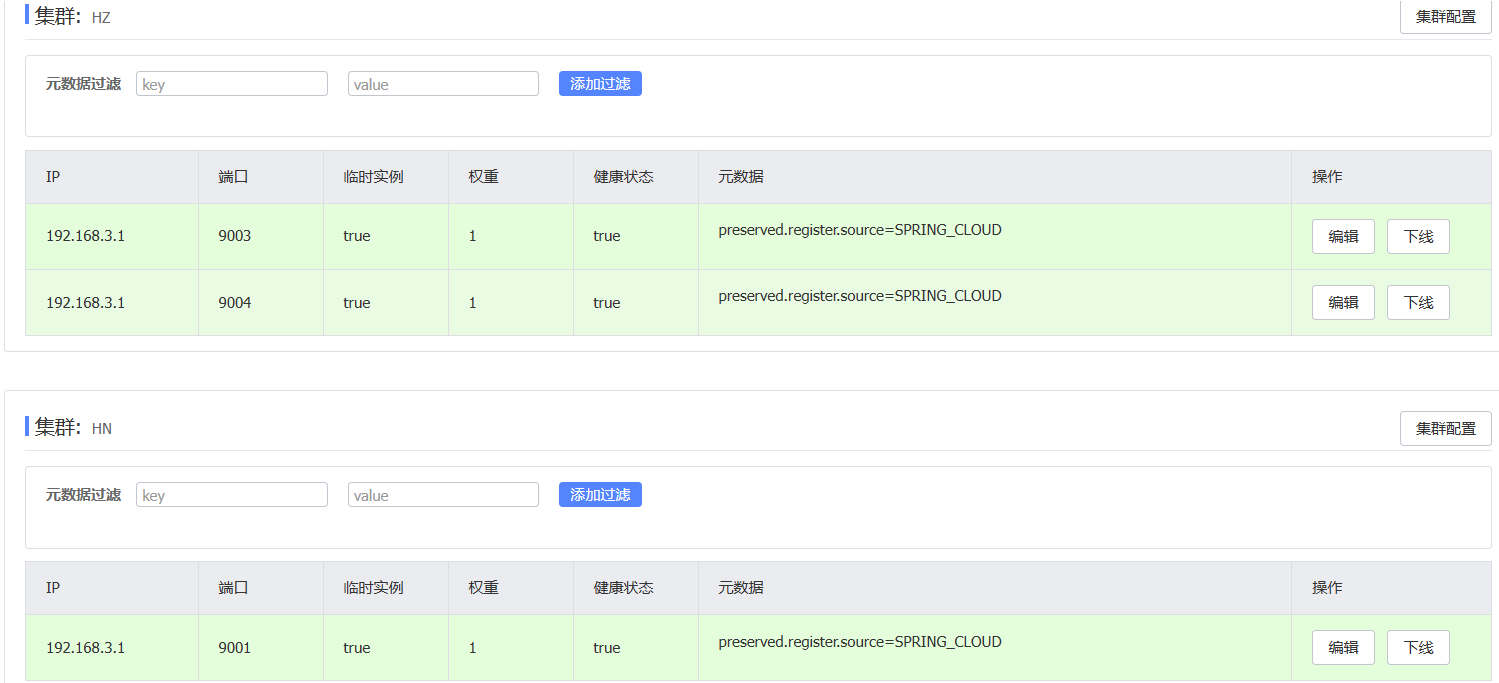Focus the key filter field in HN cluster

232,495
